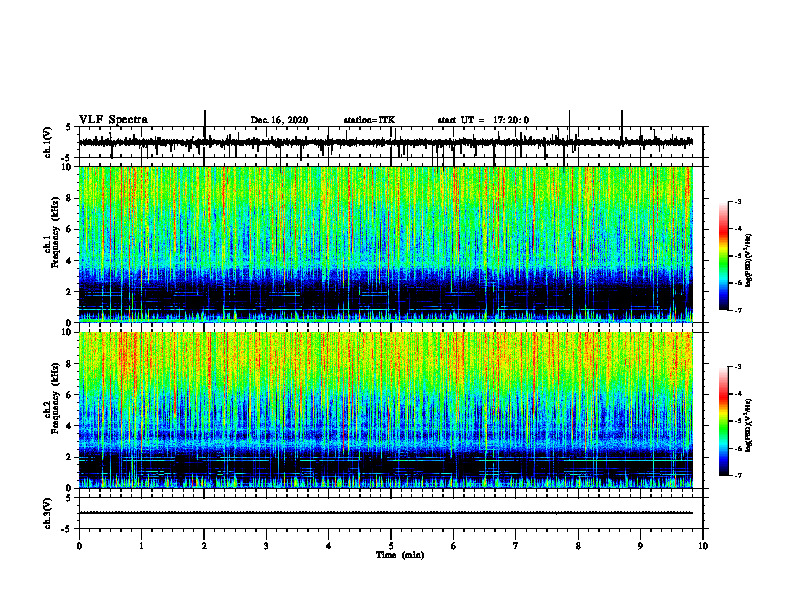This screenshot has height=612, width=792.
Task: Click the ch.2 spectrogram color bar
Action: 723,421
